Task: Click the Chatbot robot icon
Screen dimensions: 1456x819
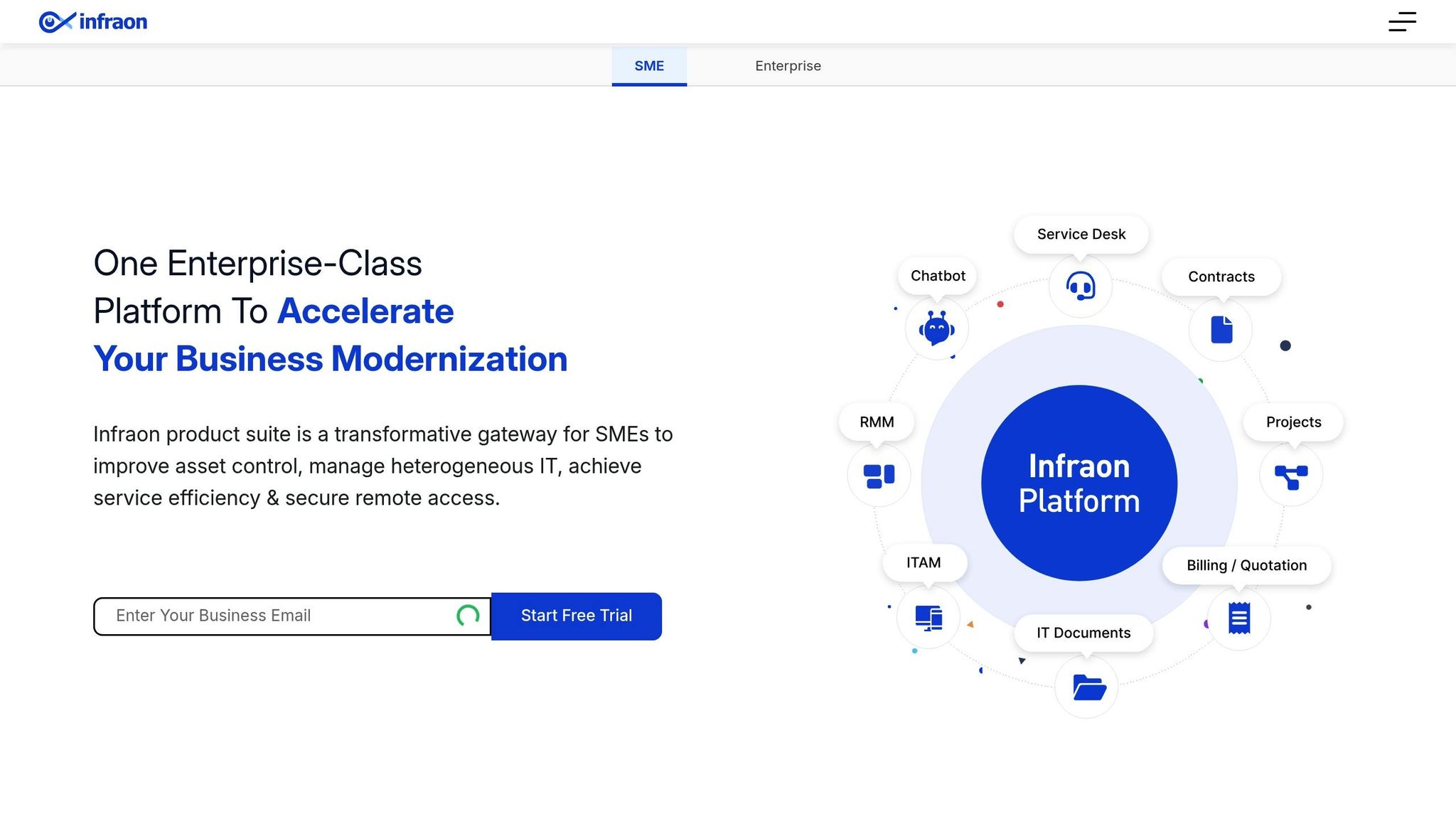Action: pyautogui.click(x=936, y=329)
